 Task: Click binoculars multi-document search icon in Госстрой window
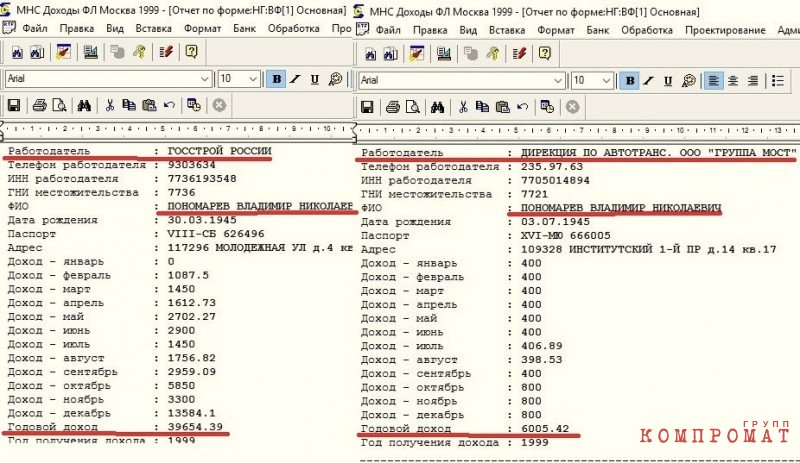[x=37, y=52]
